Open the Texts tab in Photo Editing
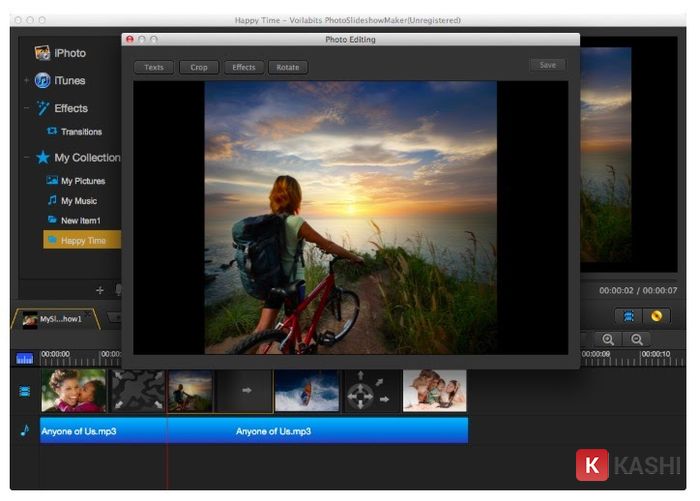 point(154,67)
